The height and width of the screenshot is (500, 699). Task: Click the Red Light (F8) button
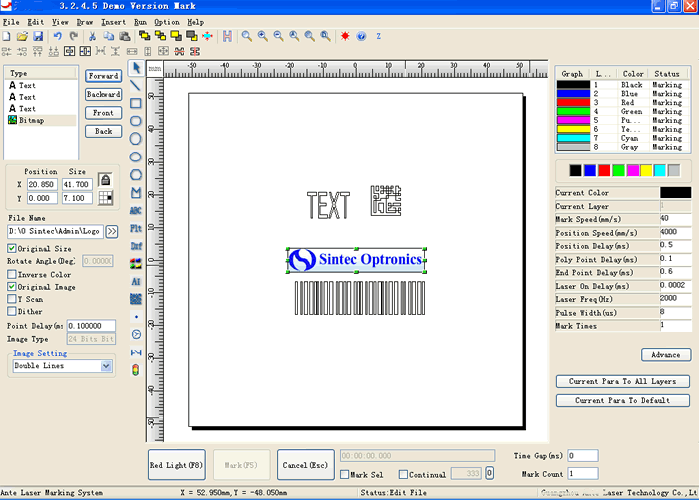tap(177, 465)
